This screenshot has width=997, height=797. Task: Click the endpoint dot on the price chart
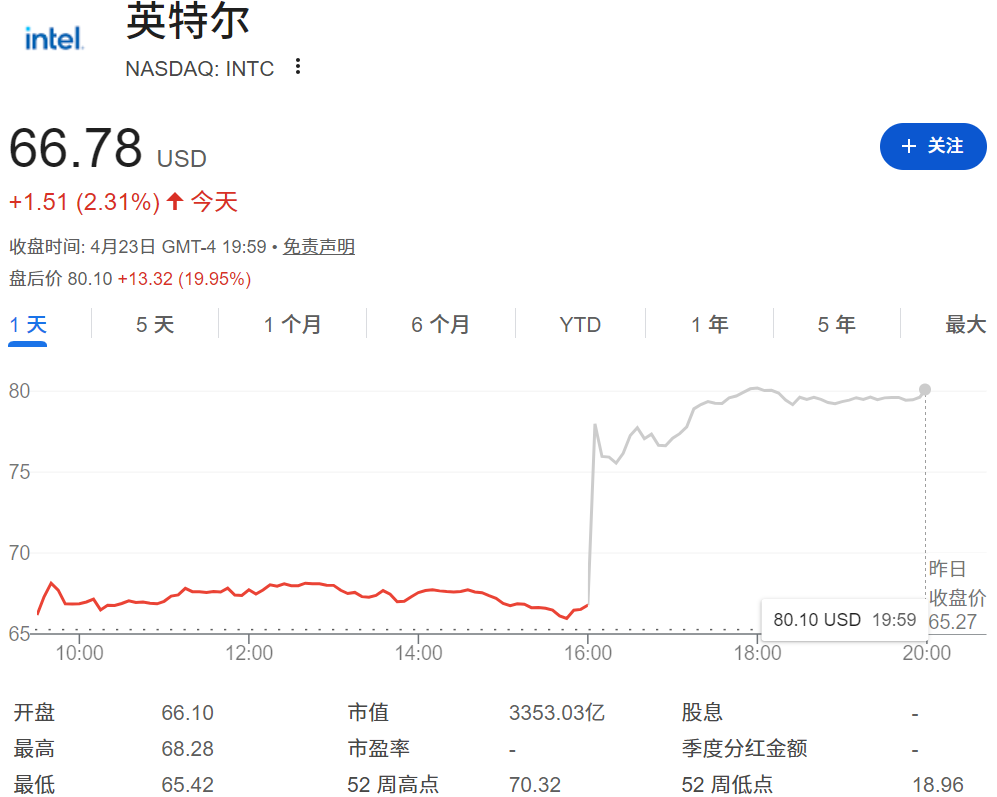pyautogui.click(x=925, y=391)
